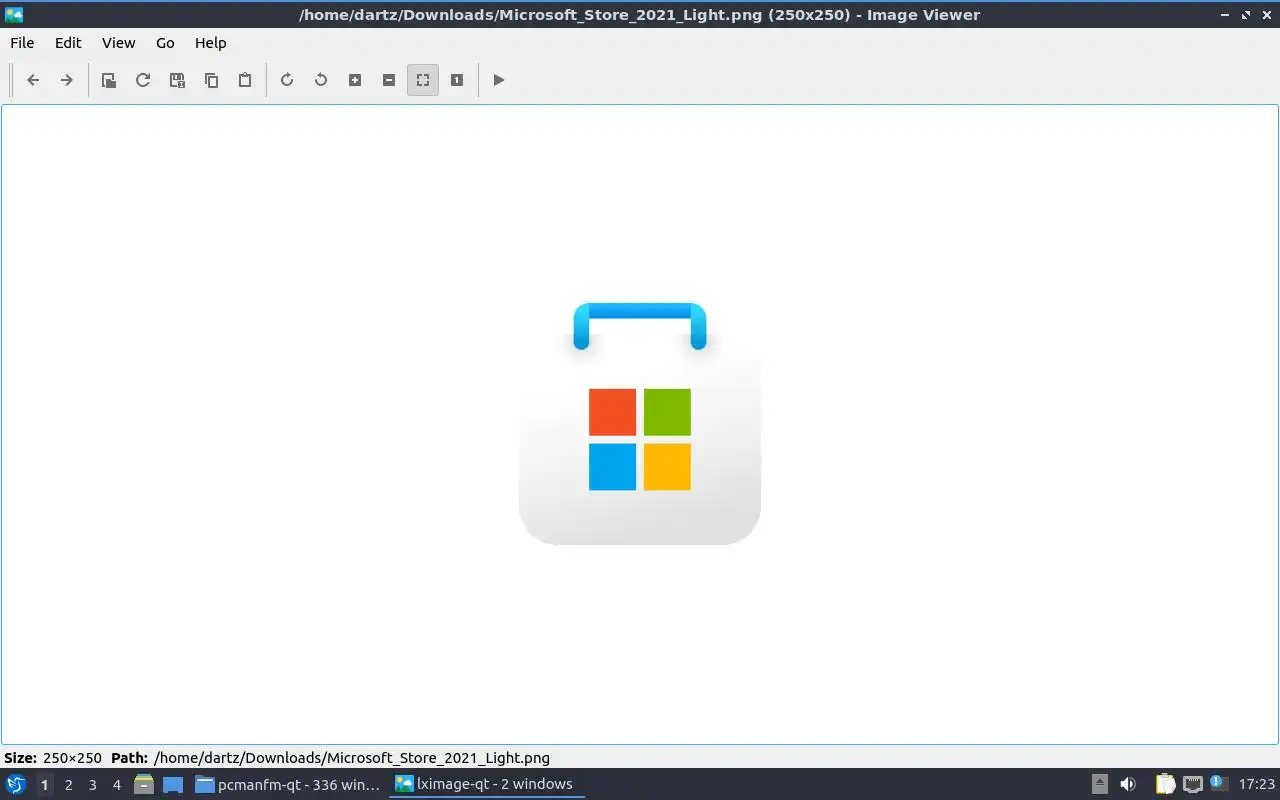Screen dimensions: 1280x800
Task: Minimize the Image Viewer window
Action: (1226, 14)
